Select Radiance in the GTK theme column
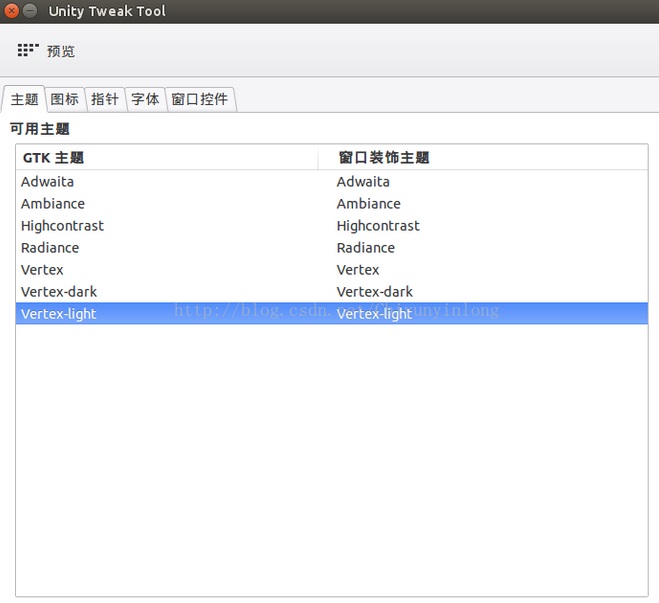 pos(50,248)
